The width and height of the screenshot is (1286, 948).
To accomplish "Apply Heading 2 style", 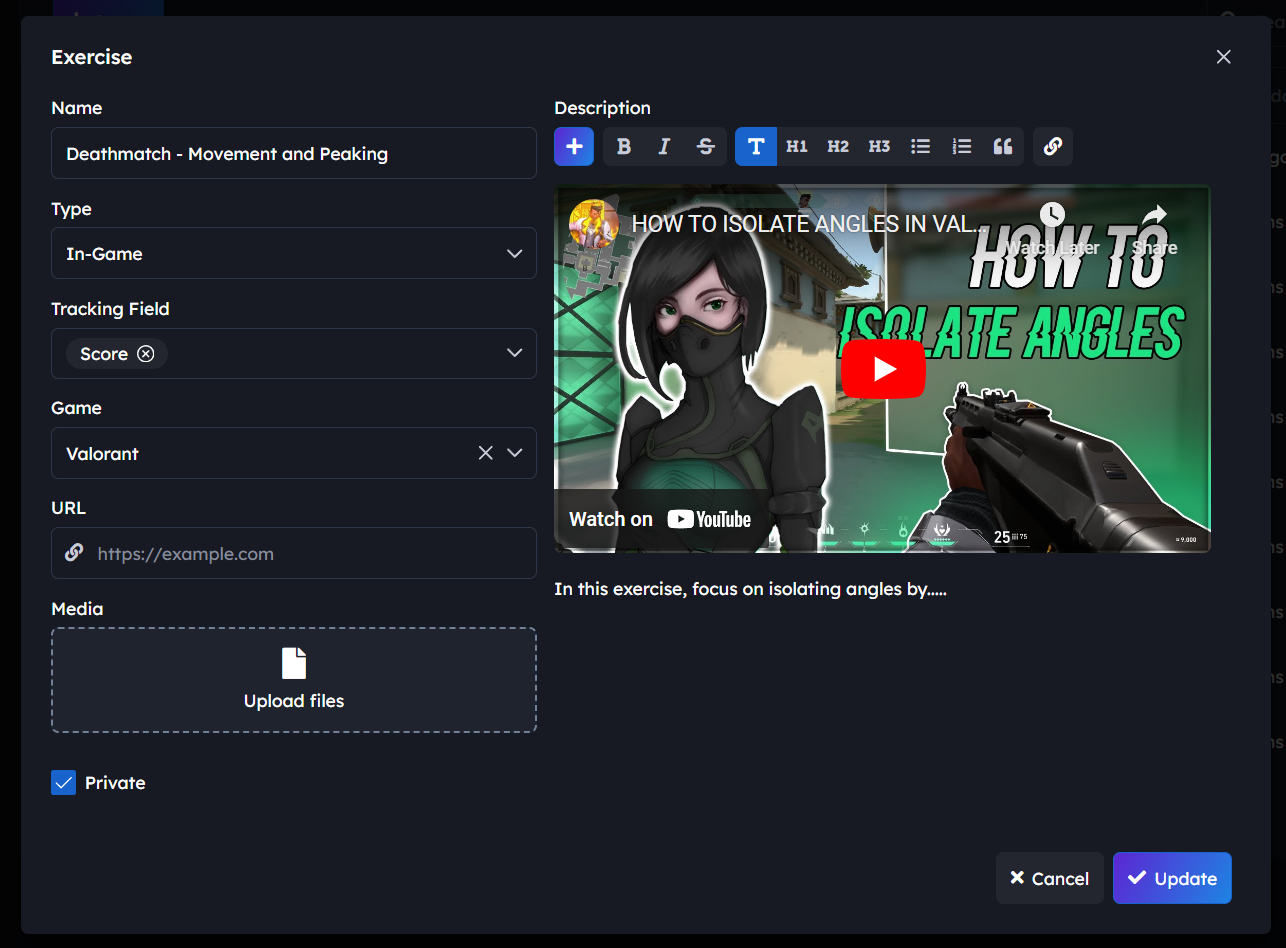I will pyautogui.click(x=838, y=147).
